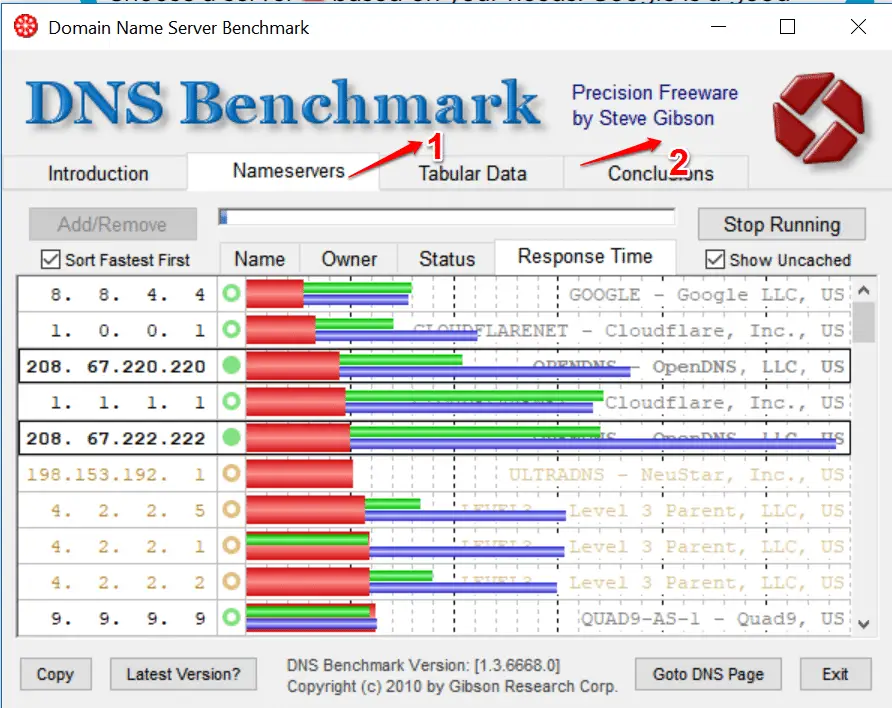Click orange status circle for 4.2.2.1
Image resolution: width=892 pixels, height=708 pixels.
(232, 545)
